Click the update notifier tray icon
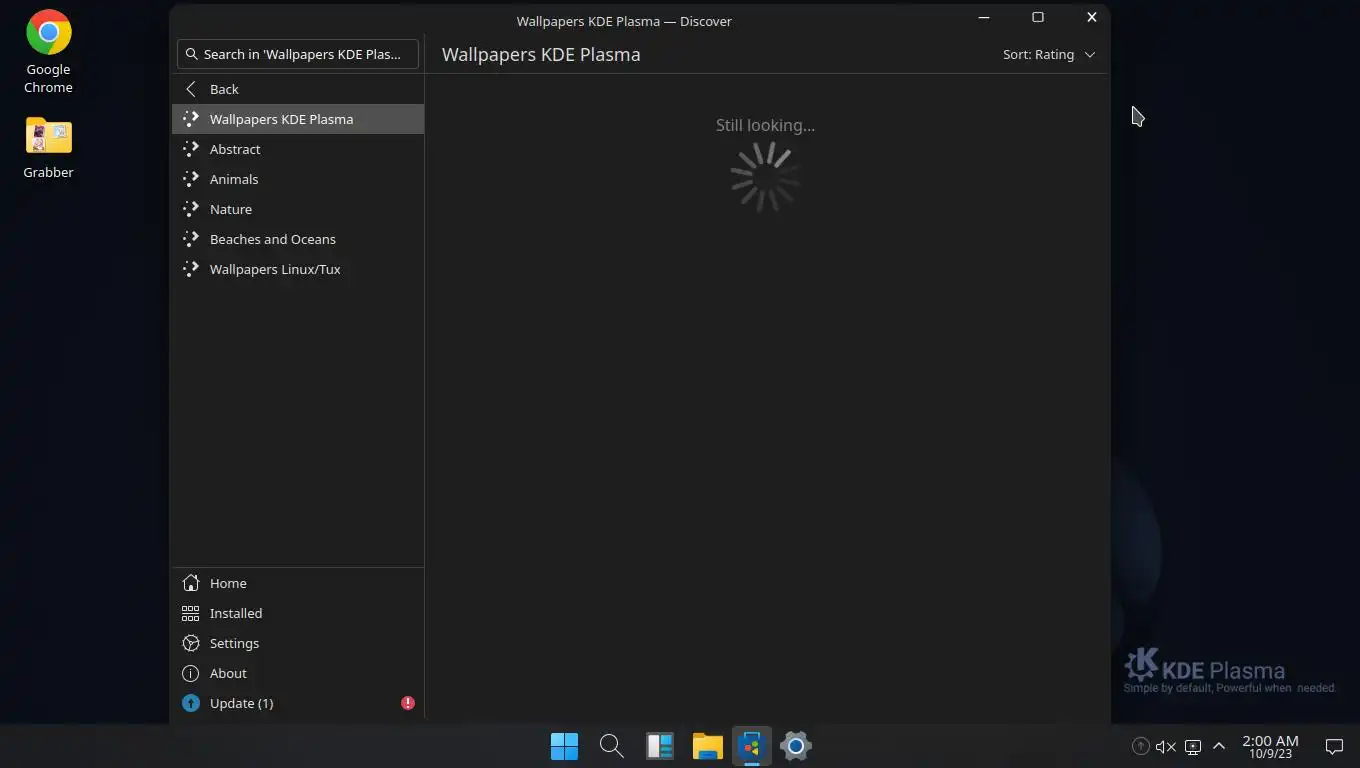 [1140, 746]
